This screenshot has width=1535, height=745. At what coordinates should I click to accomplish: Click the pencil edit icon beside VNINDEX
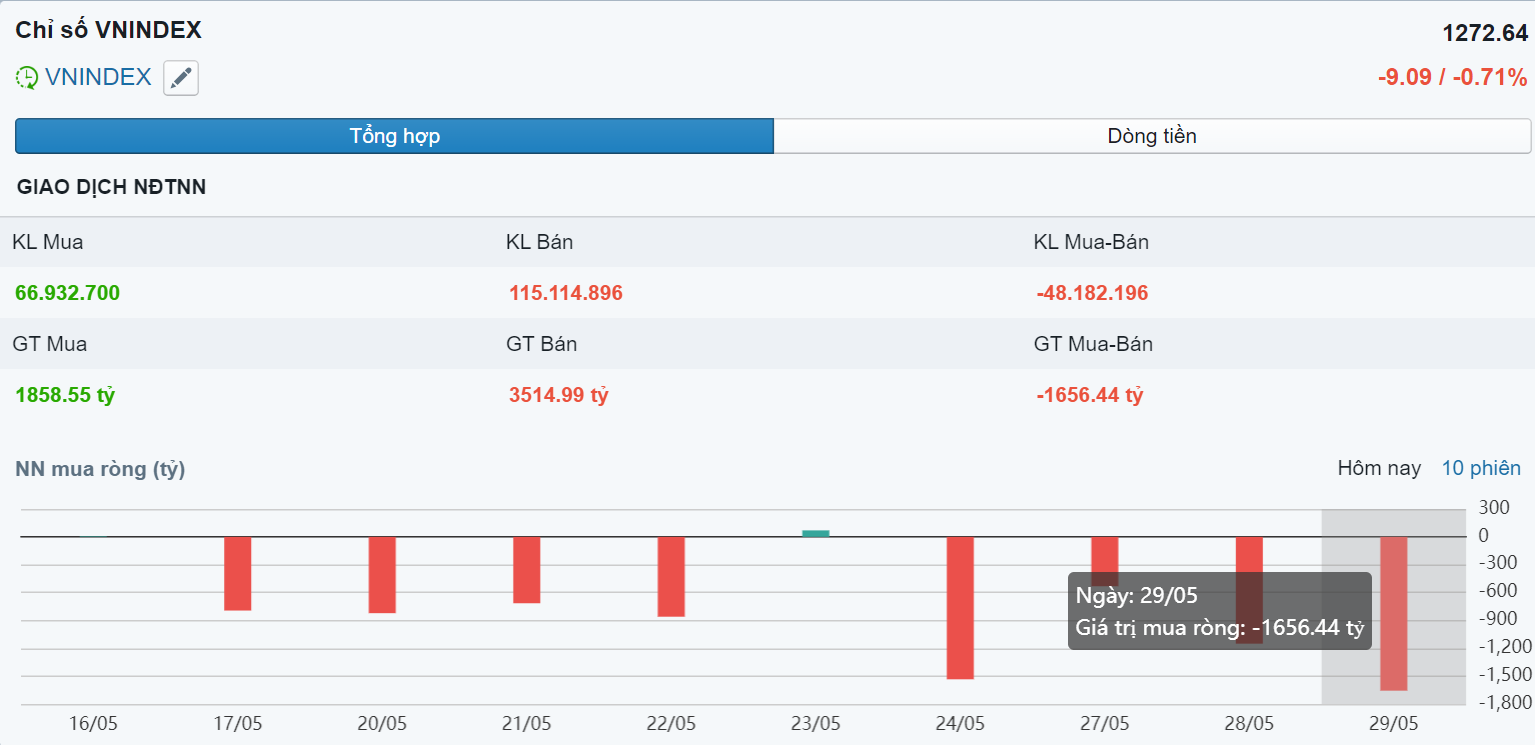[x=181, y=78]
